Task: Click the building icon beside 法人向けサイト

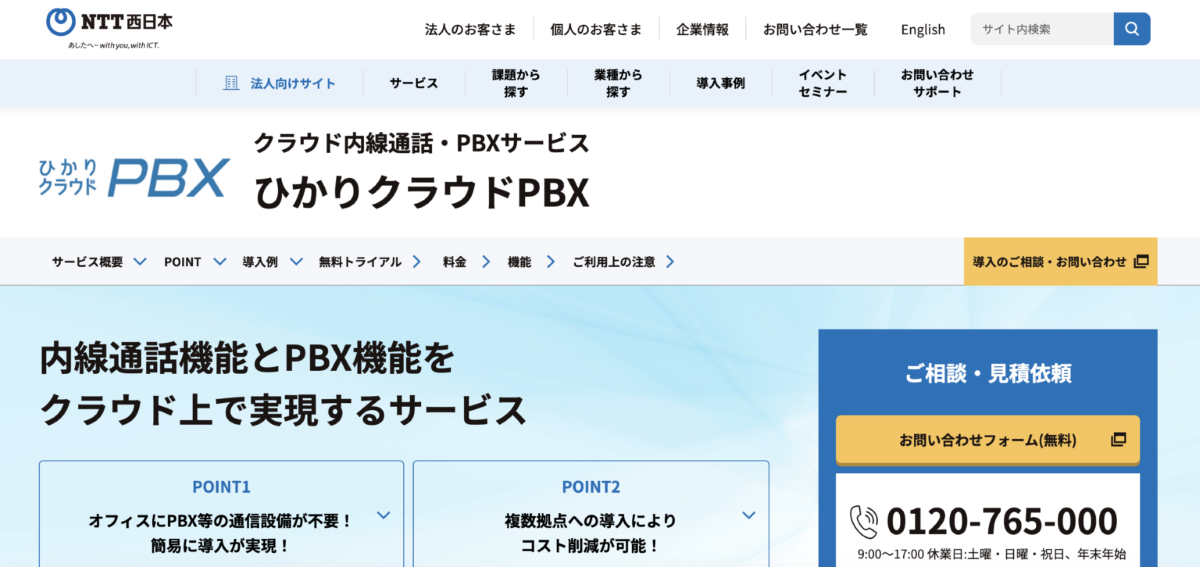Action: pyautogui.click(x=232, y=83)
